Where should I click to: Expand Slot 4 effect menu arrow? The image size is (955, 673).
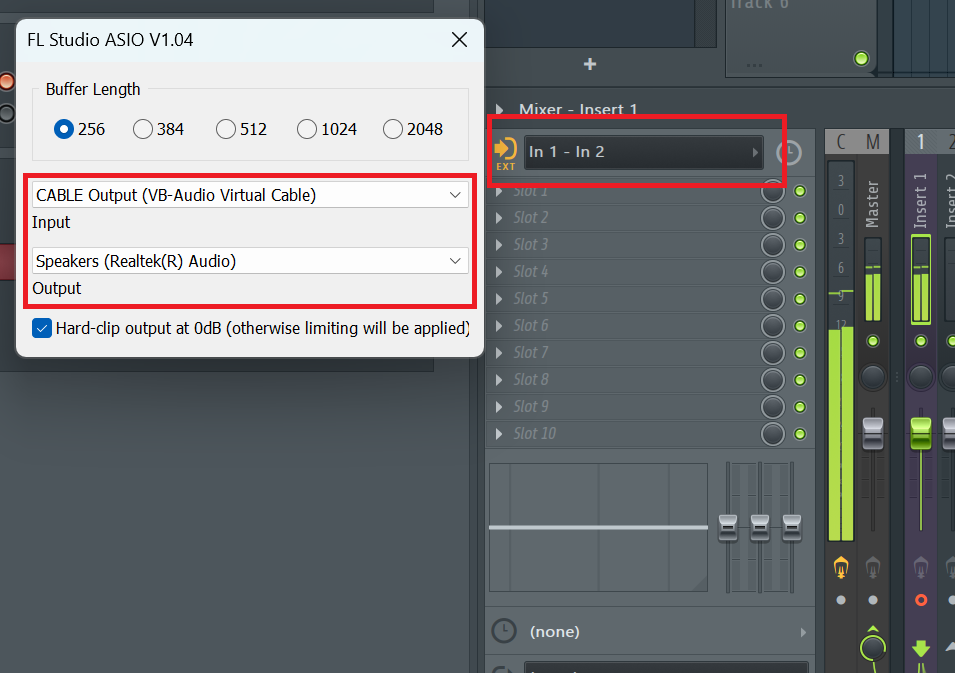pos(499,272)
